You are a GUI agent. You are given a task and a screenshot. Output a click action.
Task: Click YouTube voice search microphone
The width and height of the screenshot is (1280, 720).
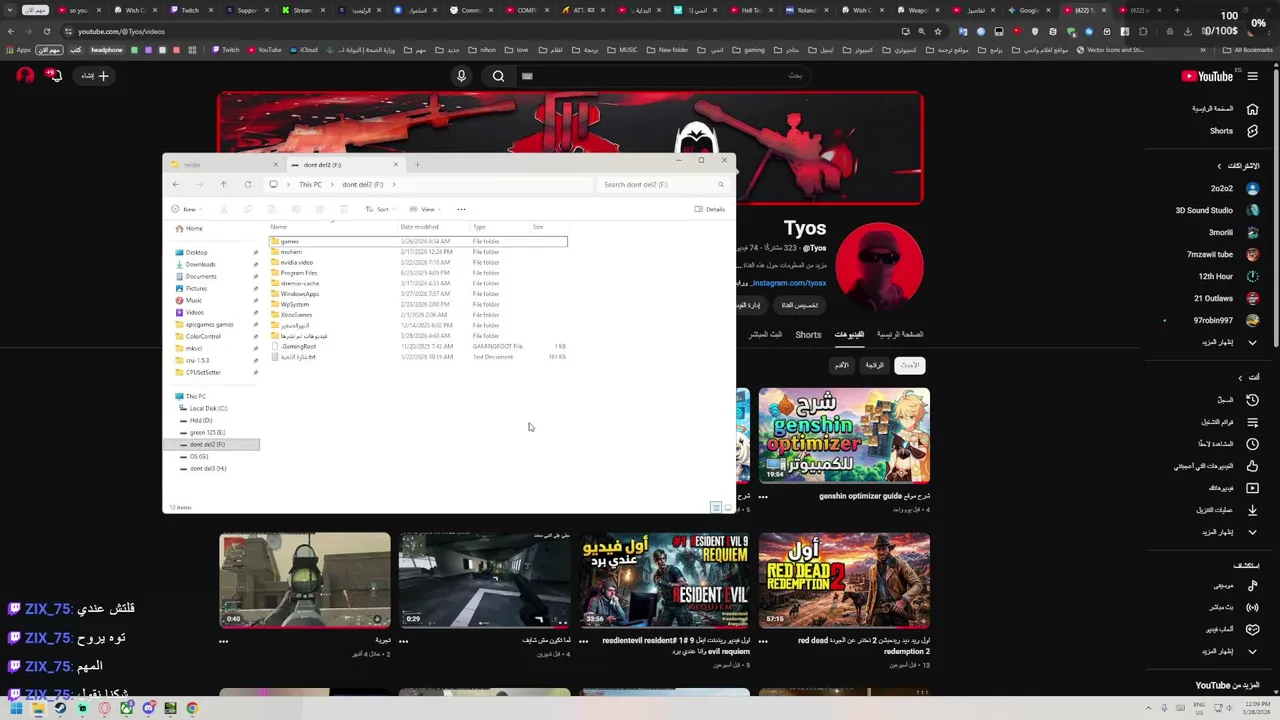point(461,76)
